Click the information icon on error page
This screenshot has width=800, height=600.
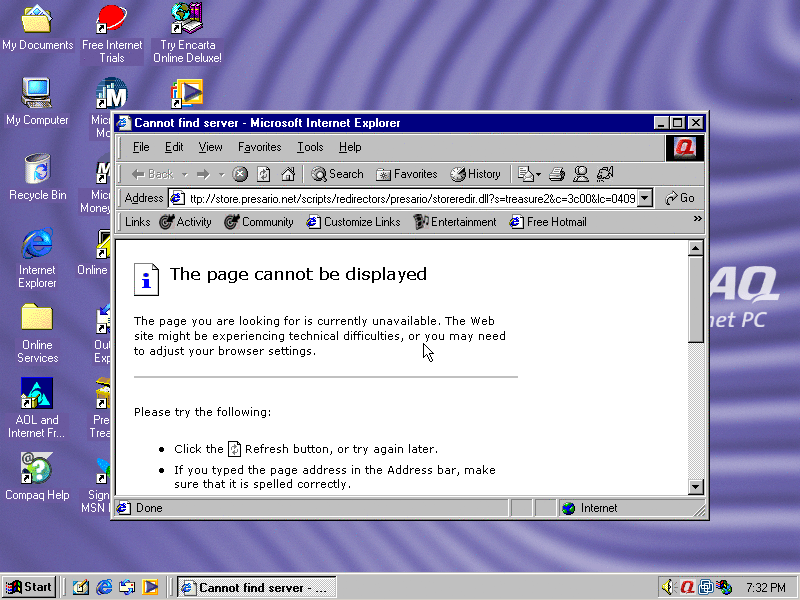(x=146, y=280)
